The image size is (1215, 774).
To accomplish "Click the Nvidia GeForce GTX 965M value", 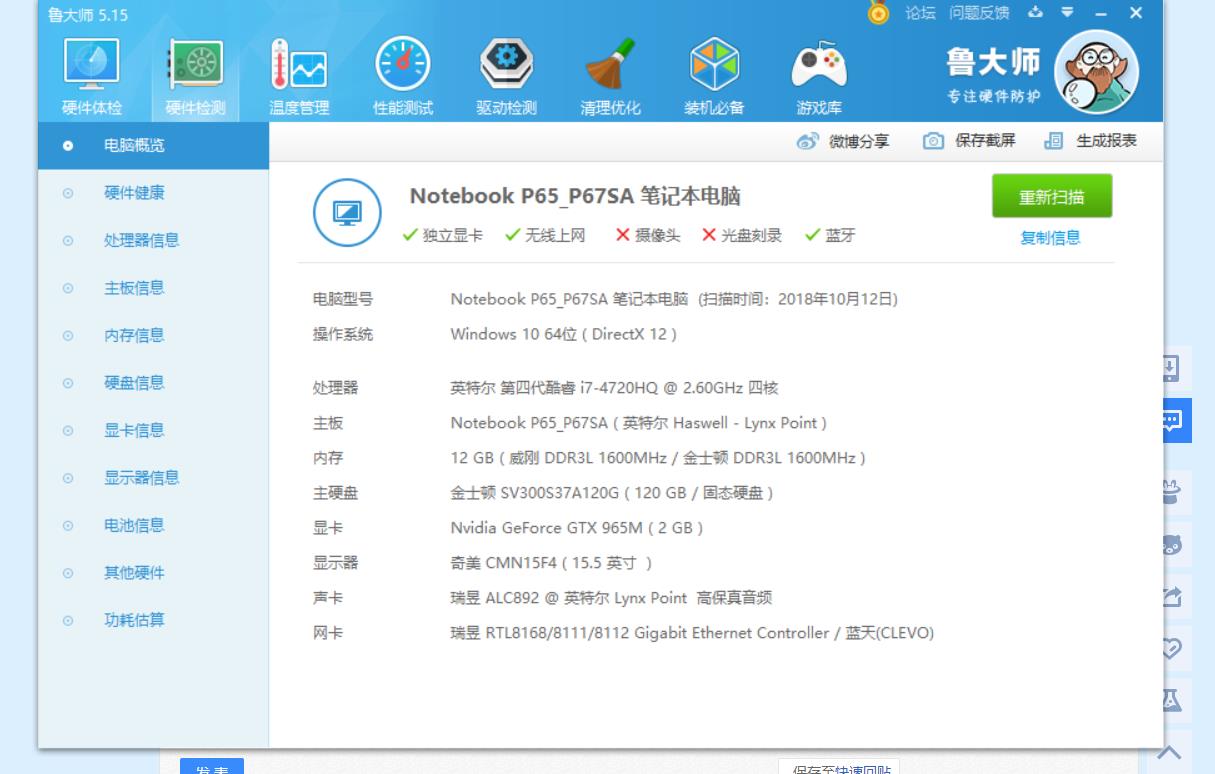I will coord(577,528).
